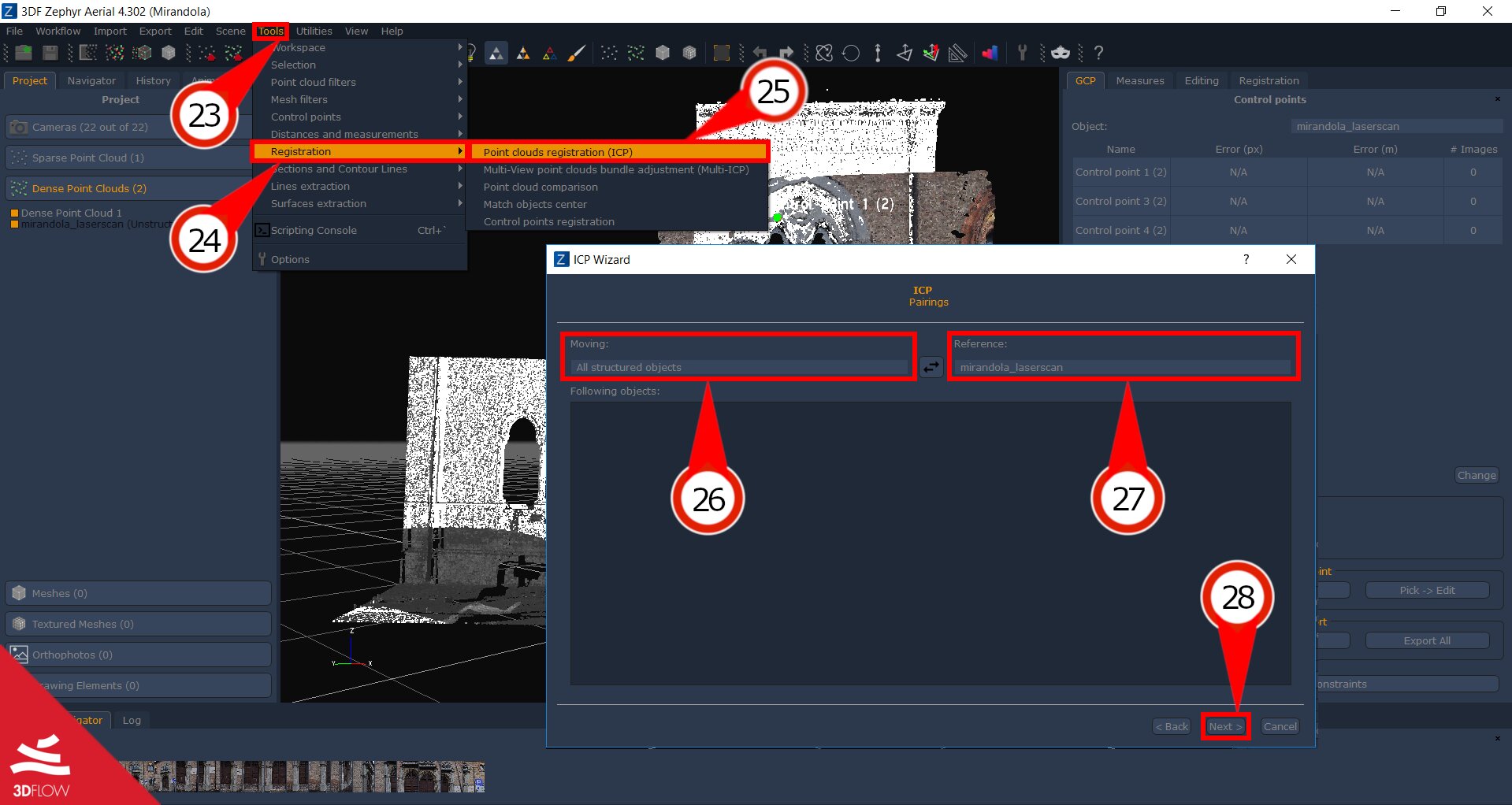Select the triangle view mode icon highlighted in toolbar
Viewport: 1512px width, 805px height.
[x=496, y=53]
